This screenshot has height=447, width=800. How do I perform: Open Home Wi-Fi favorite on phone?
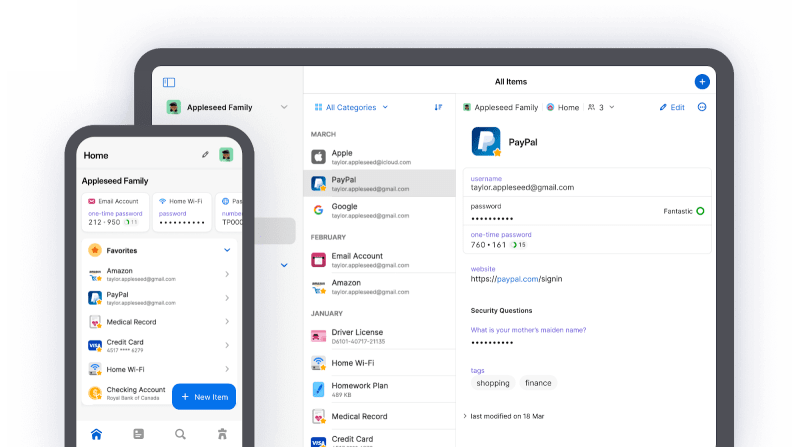tap(159, 369)
